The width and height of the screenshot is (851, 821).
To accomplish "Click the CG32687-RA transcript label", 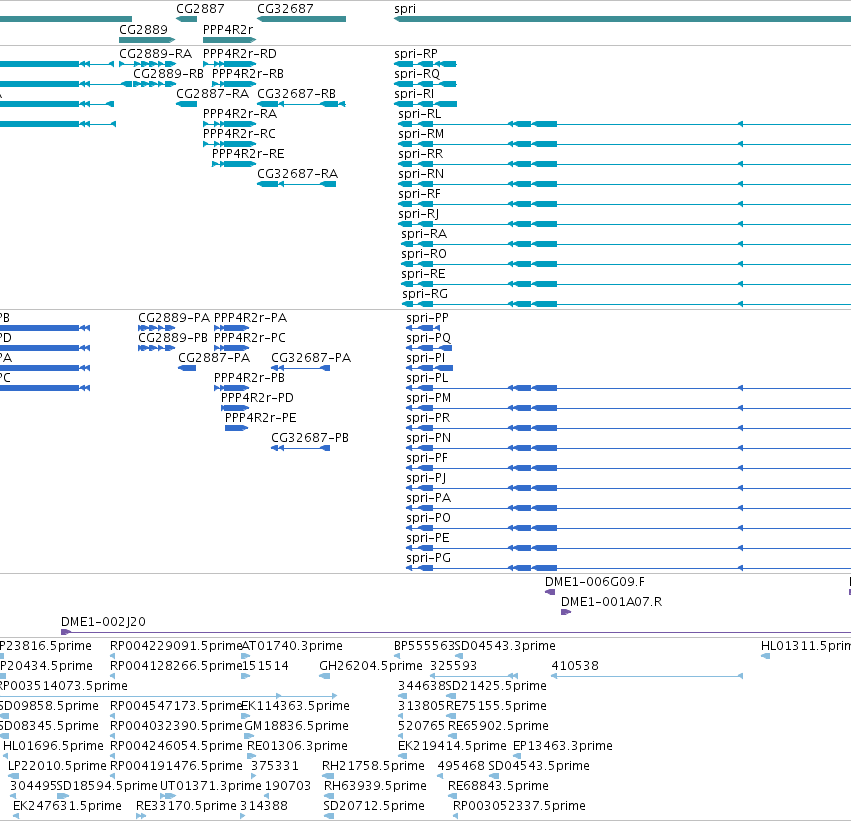I will coord(297,174).
